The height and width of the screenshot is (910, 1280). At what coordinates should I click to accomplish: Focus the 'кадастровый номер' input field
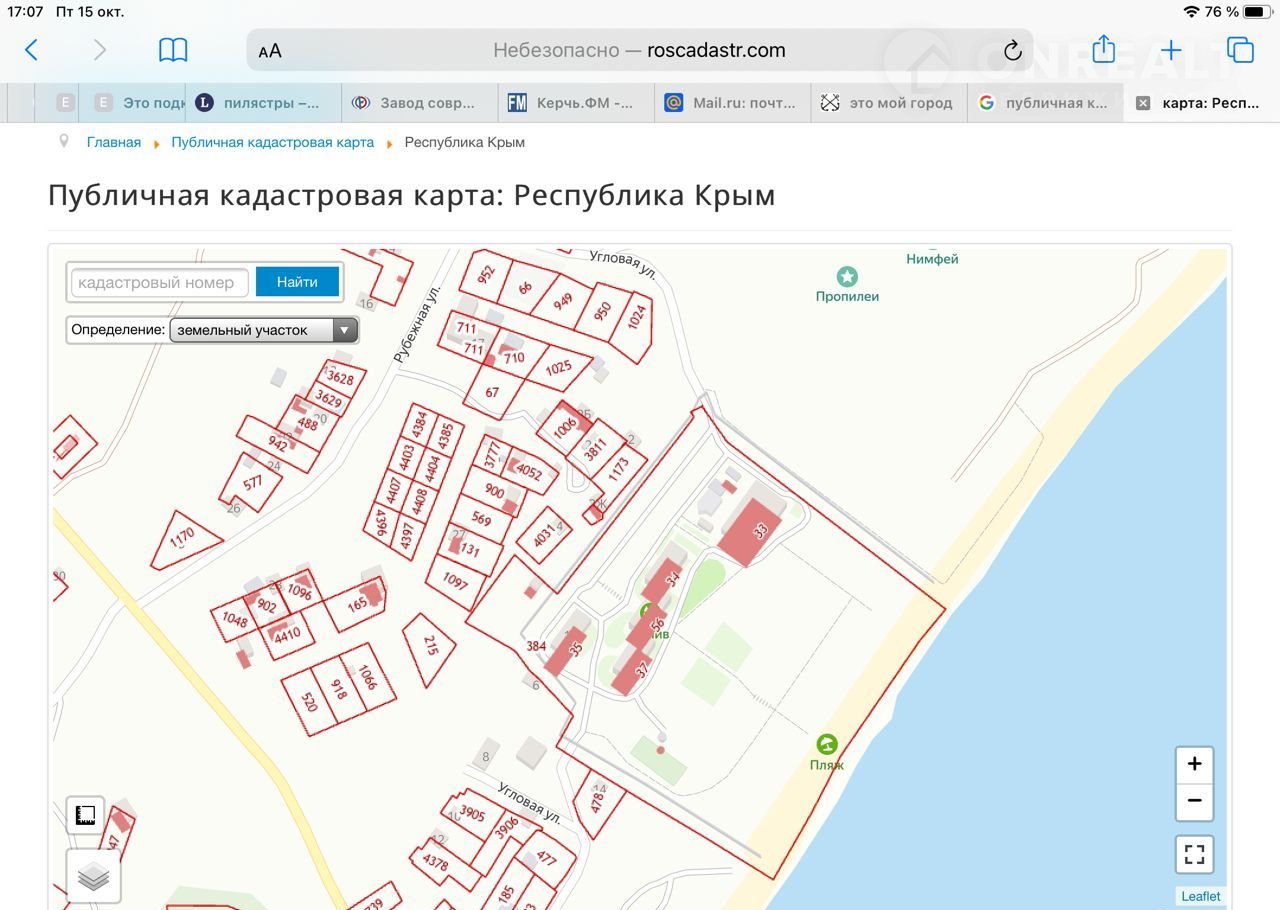159,282
